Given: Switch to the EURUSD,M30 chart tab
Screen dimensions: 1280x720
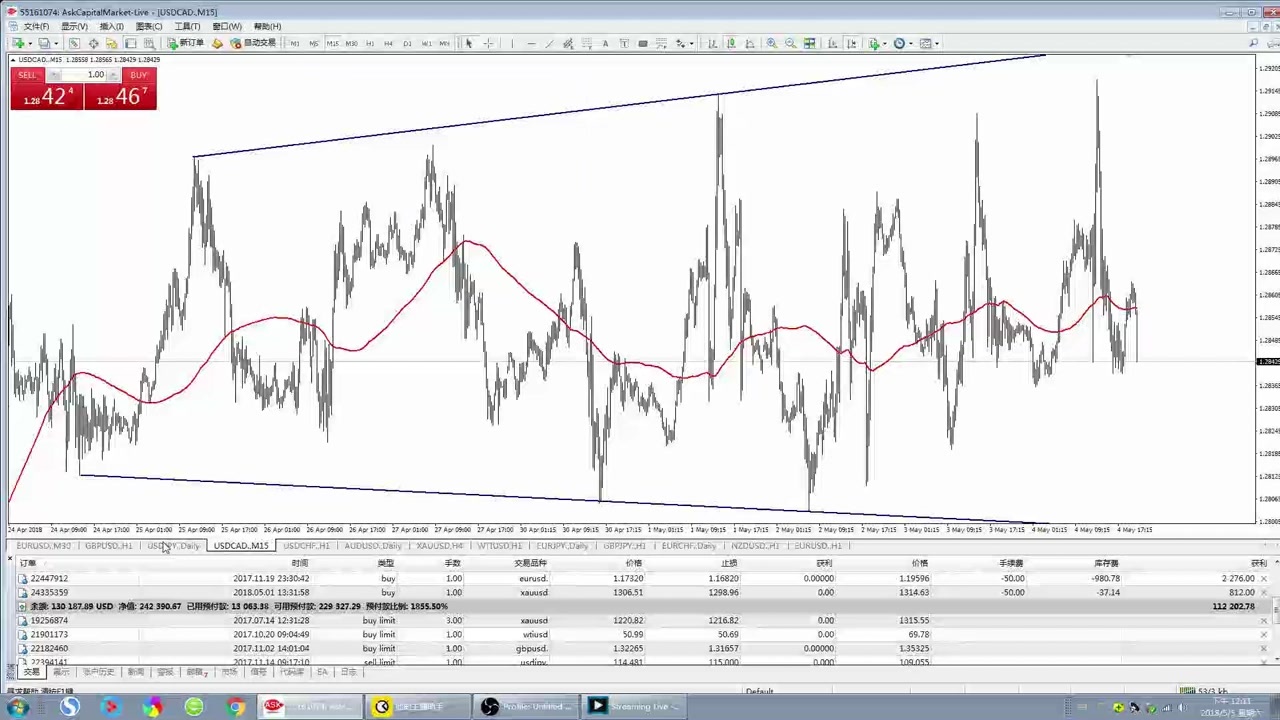Looking at the screenshot, I should tap(43, 546).
